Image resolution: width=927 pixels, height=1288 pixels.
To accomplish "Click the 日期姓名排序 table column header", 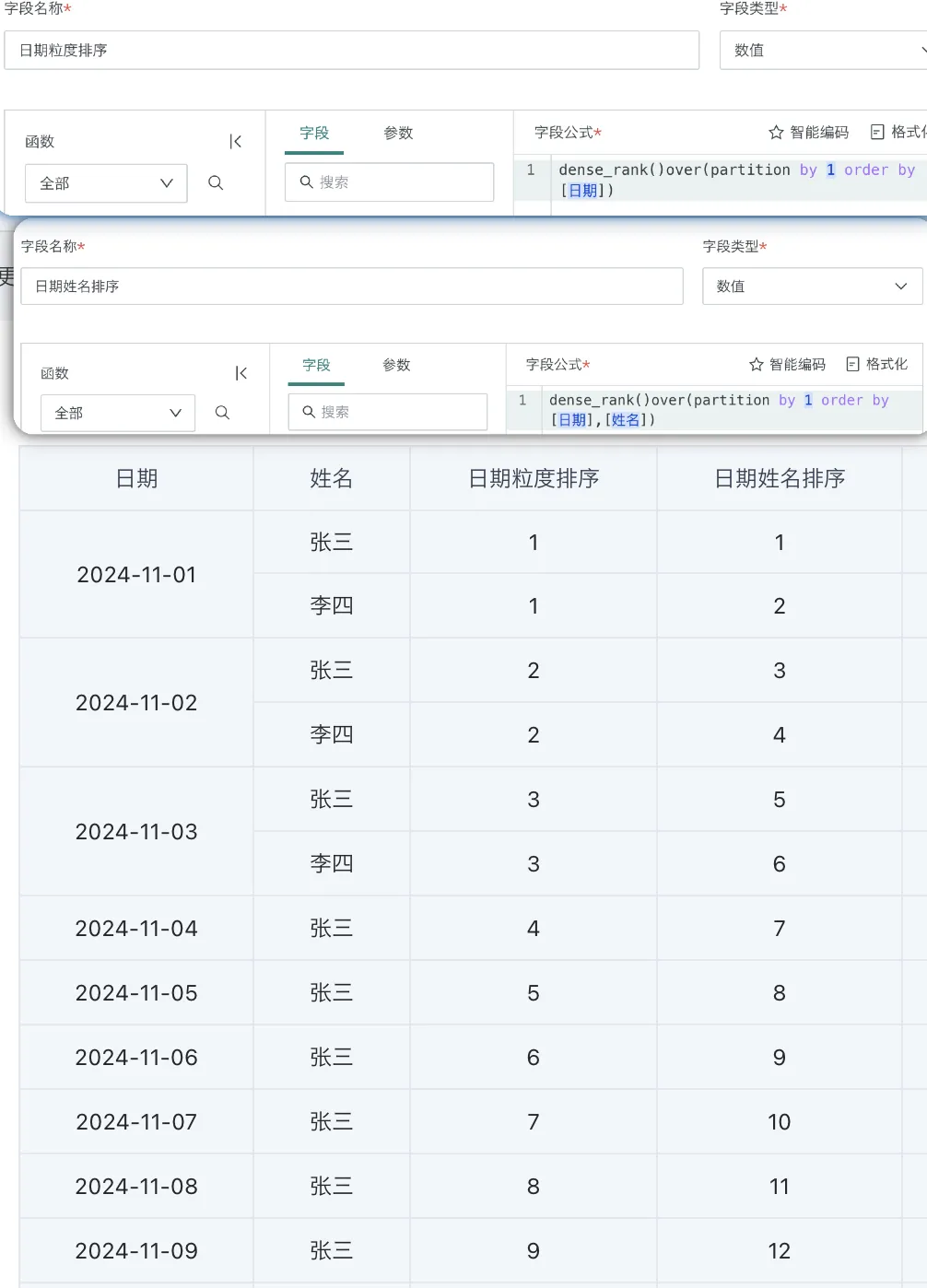I will [780, 478].
